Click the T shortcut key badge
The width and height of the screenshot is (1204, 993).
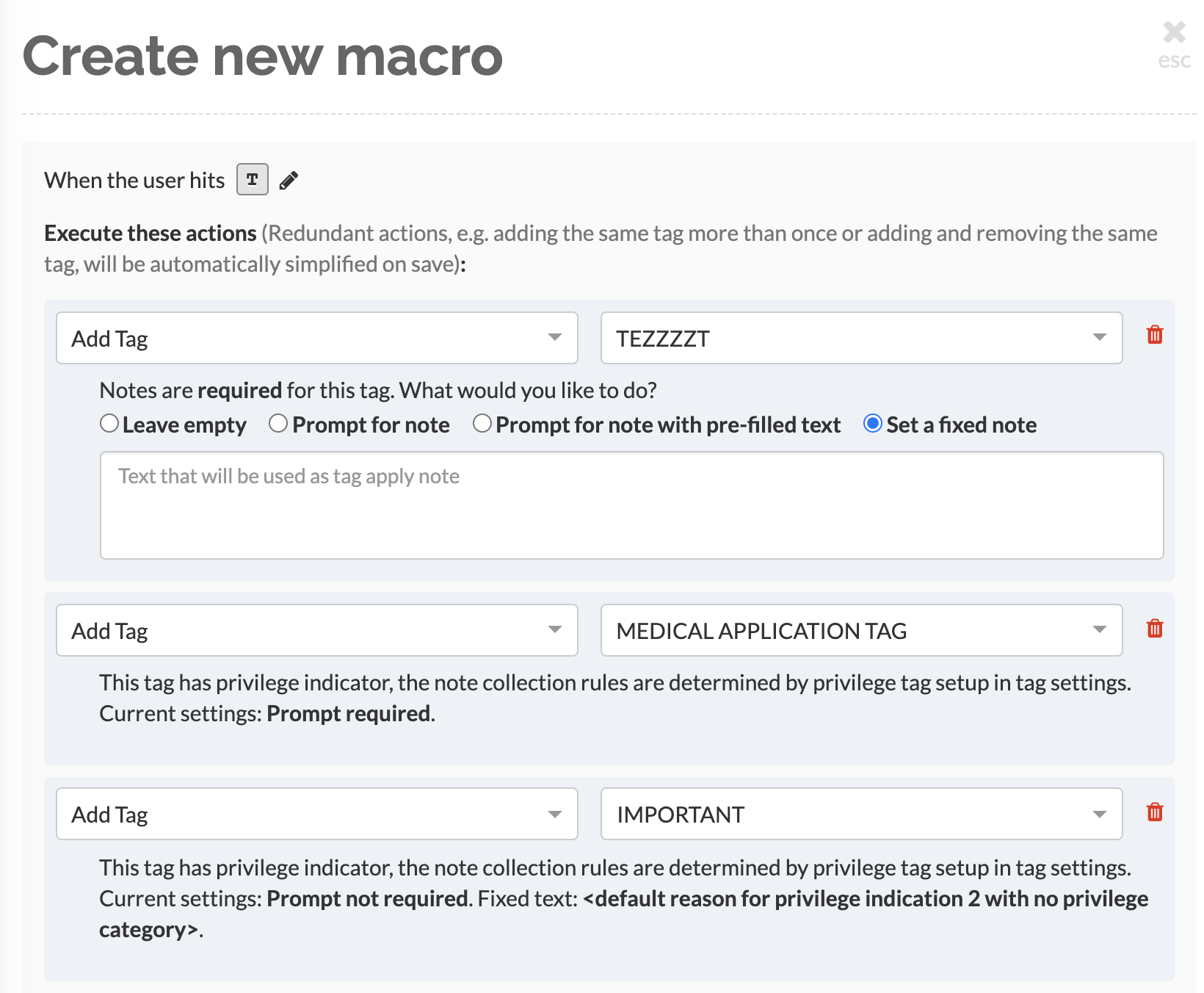(x=251, y=179)
